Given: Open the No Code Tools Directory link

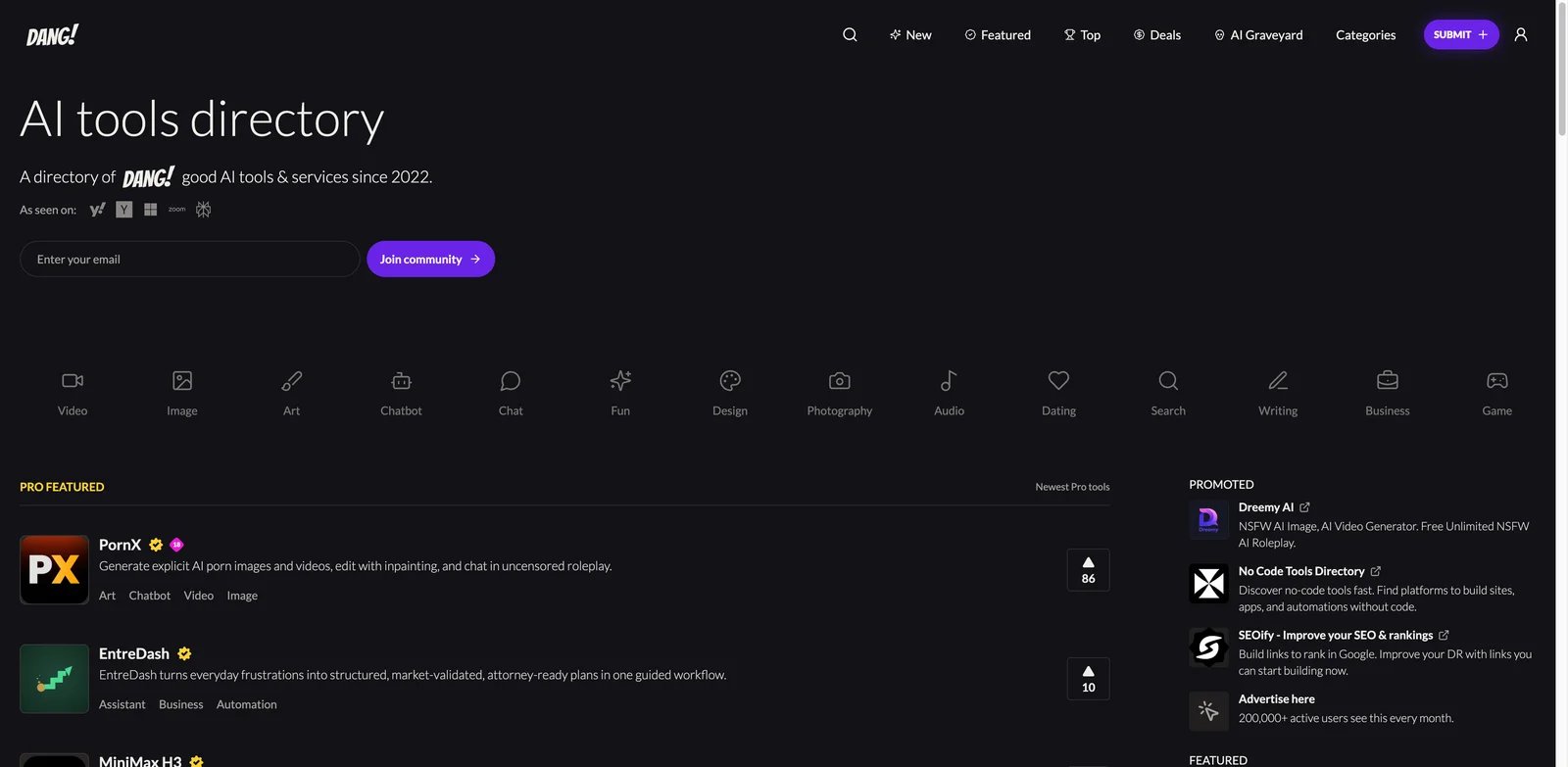Looking at the screenshot, I should tap(1301, 571).
